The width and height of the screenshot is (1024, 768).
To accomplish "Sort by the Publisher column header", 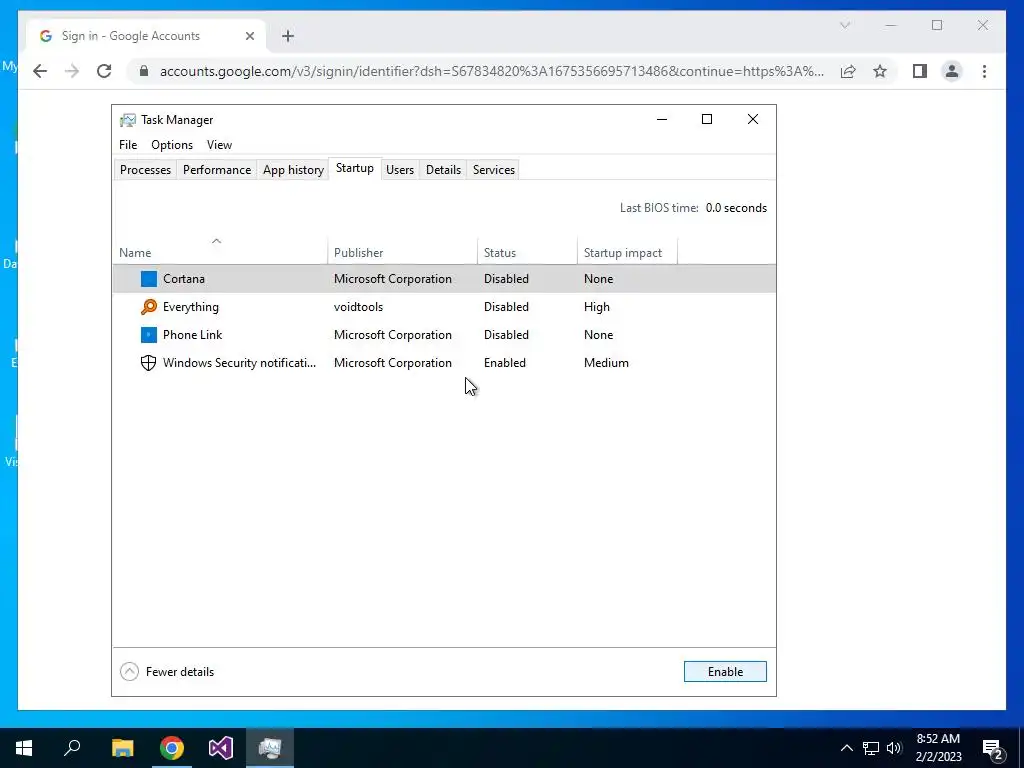I will pos(402,253).
